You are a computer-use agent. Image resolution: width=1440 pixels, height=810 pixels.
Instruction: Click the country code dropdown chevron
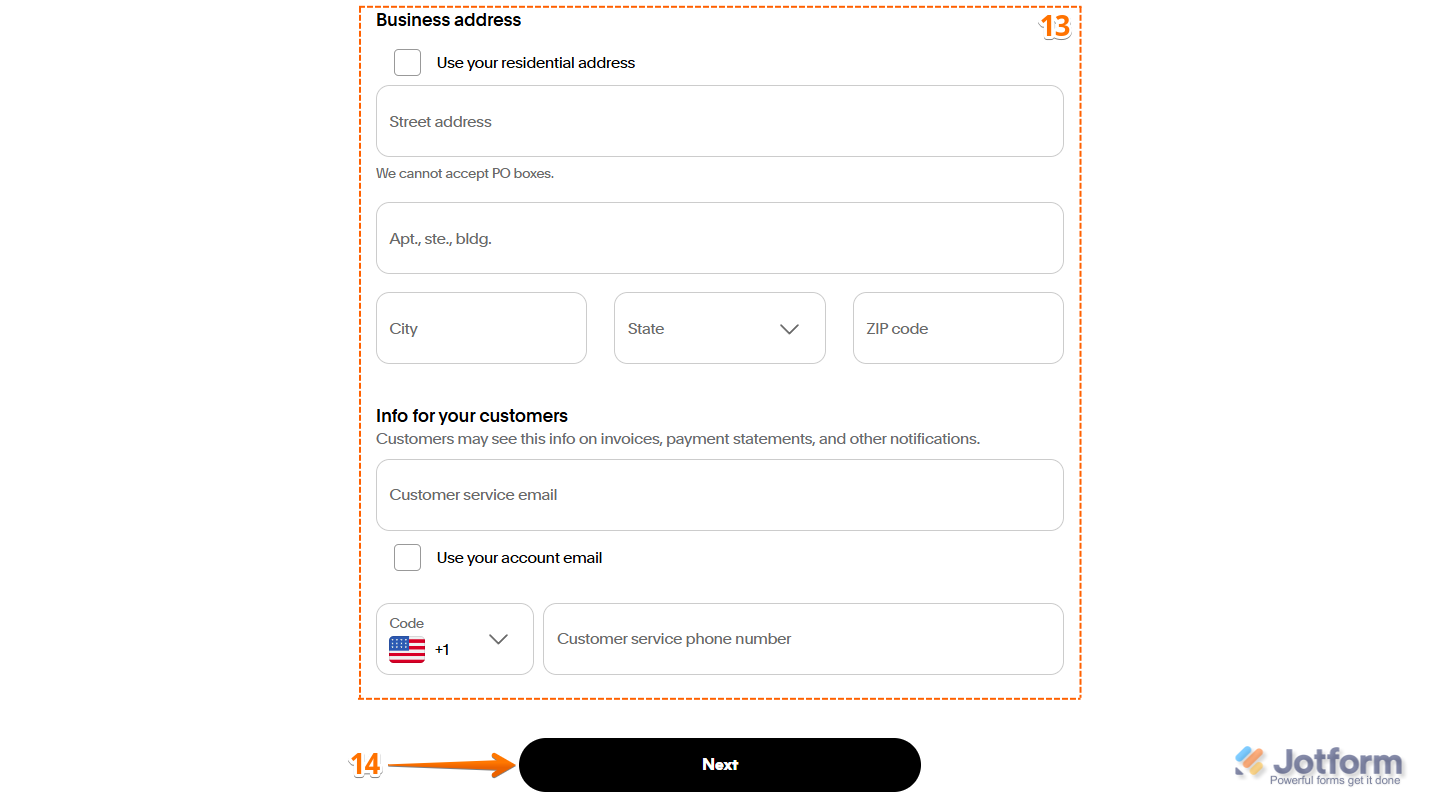click(498, 639)
